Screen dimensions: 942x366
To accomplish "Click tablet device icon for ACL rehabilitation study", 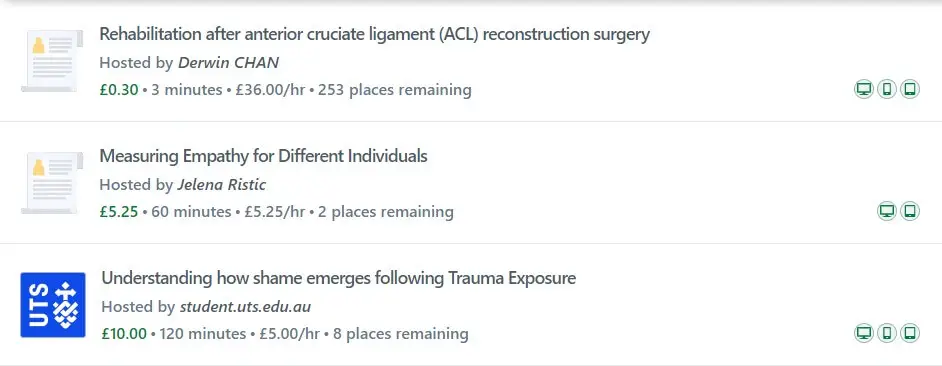I will 910,90.
